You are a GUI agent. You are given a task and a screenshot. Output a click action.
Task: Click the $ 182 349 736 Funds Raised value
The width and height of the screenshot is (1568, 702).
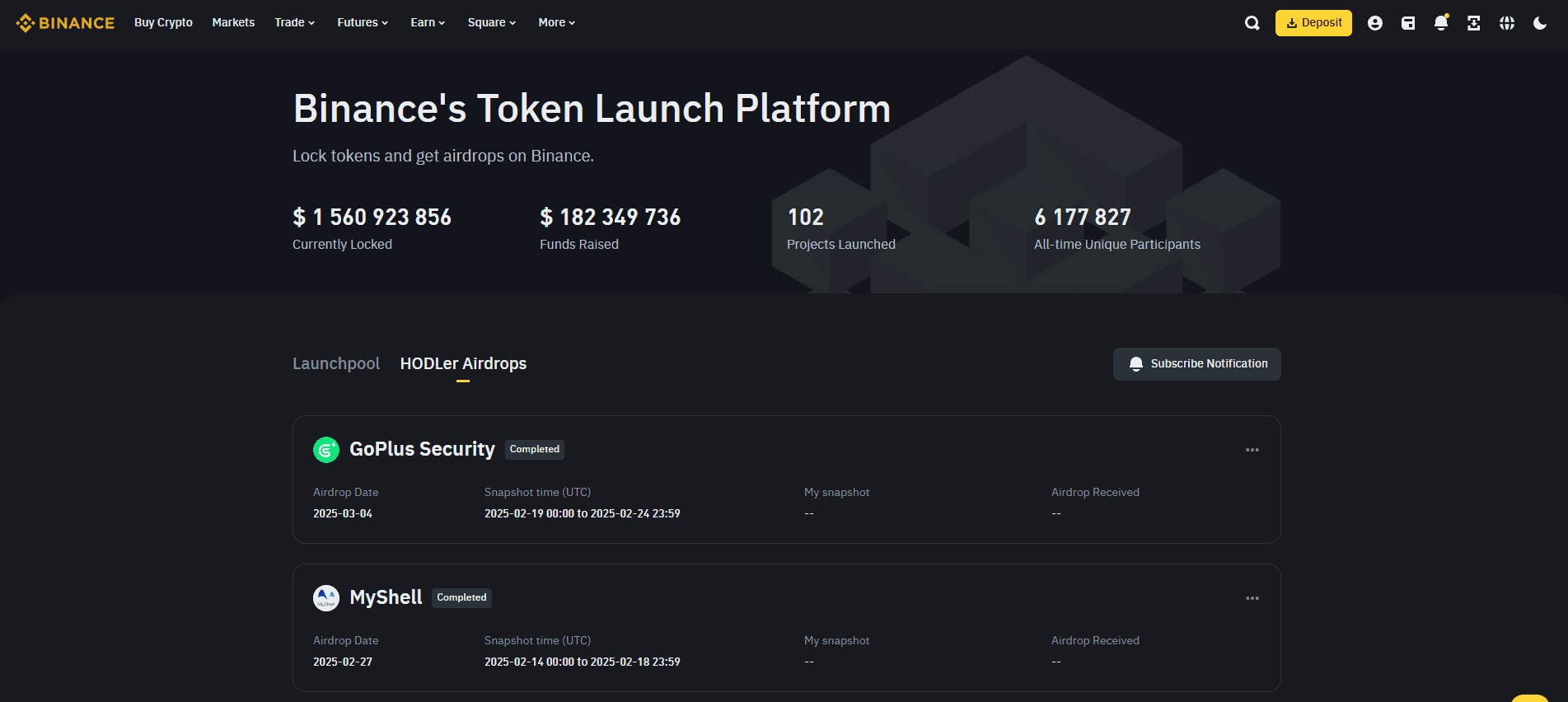point(611,218)
